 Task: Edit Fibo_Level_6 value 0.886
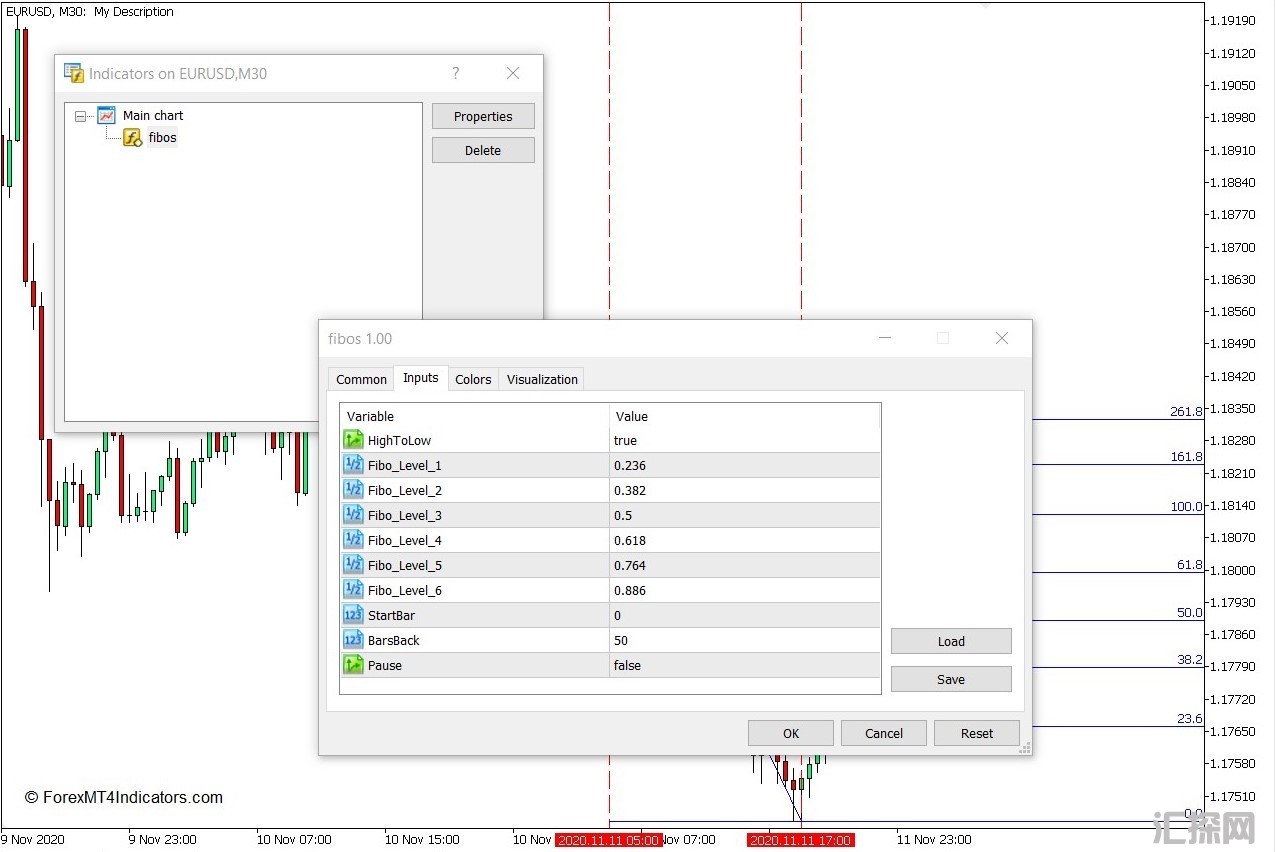744,590
